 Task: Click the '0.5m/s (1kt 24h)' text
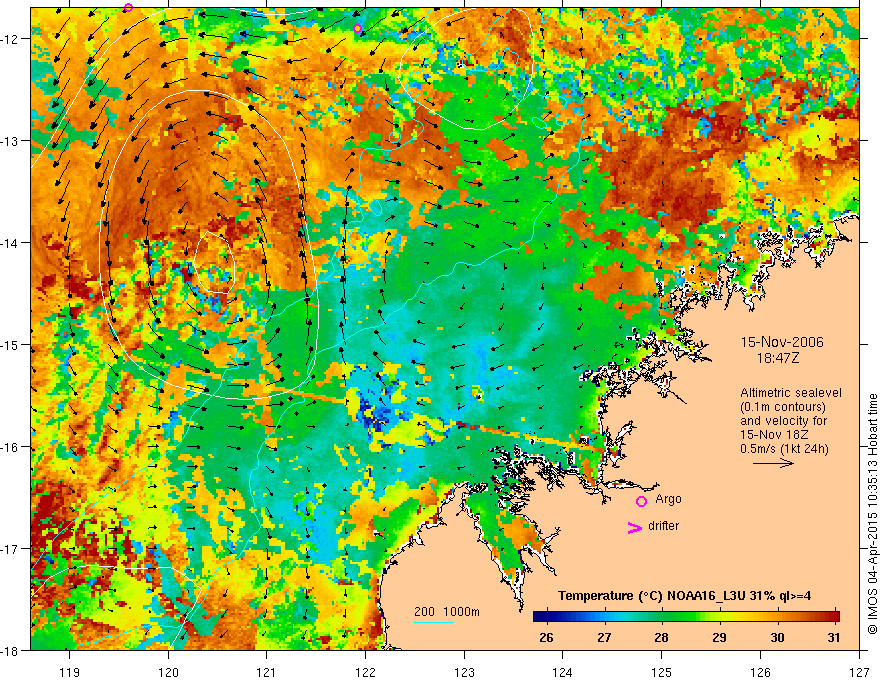click(x=784, y=448)
